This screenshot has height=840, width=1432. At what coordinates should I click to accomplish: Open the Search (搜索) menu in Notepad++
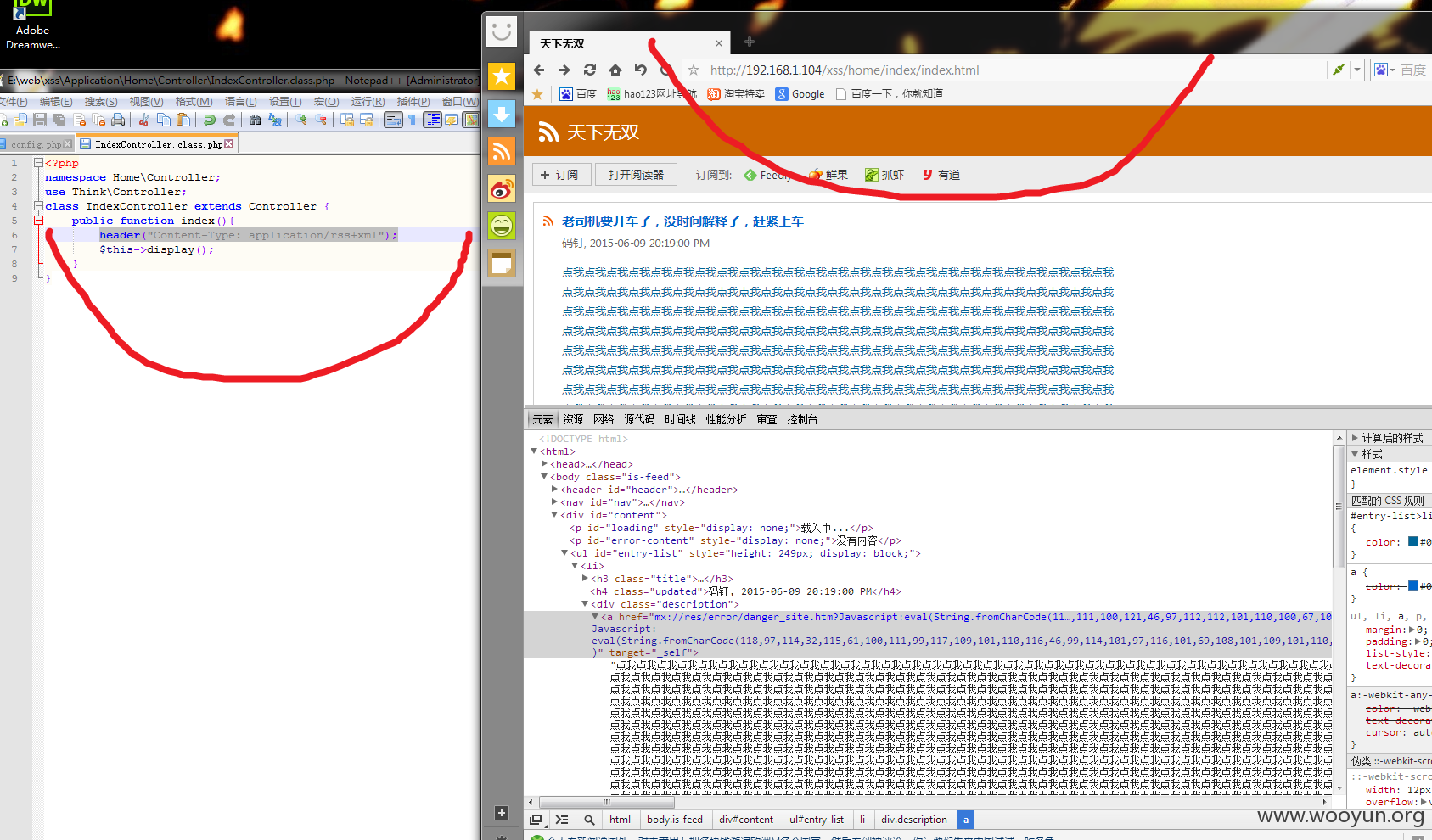pos(101,102)
